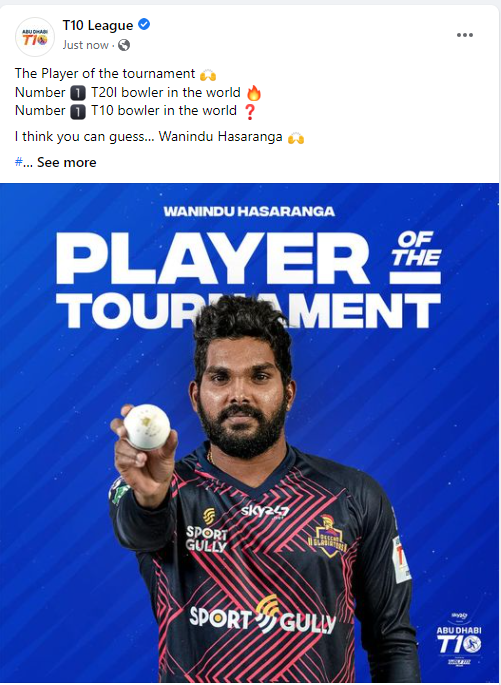Click the Sky247 logo on jersey
The height and width of the screenshot is (685, 501).
click(x=265, y=511)
